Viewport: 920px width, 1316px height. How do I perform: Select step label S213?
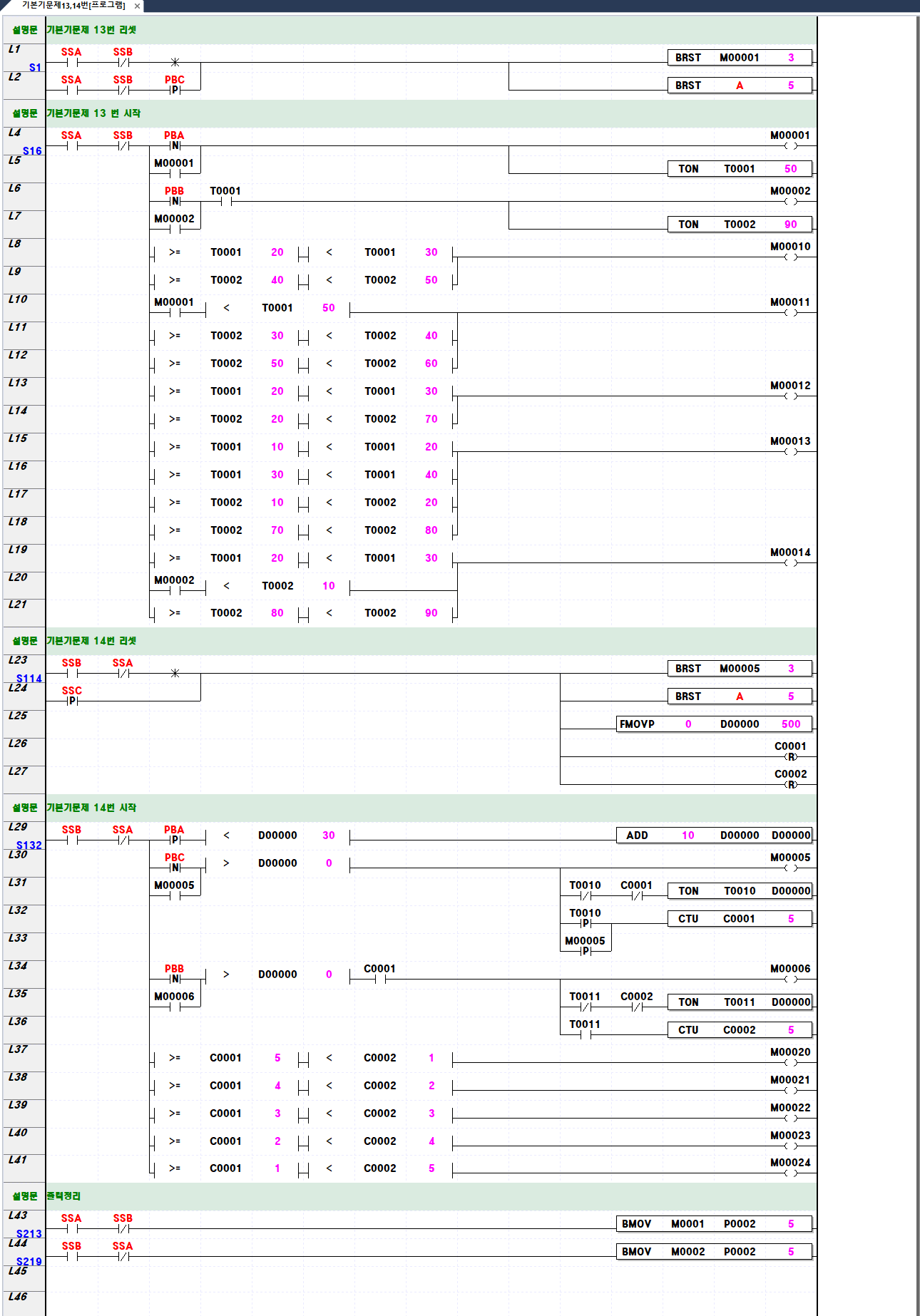coord(29,1234)
